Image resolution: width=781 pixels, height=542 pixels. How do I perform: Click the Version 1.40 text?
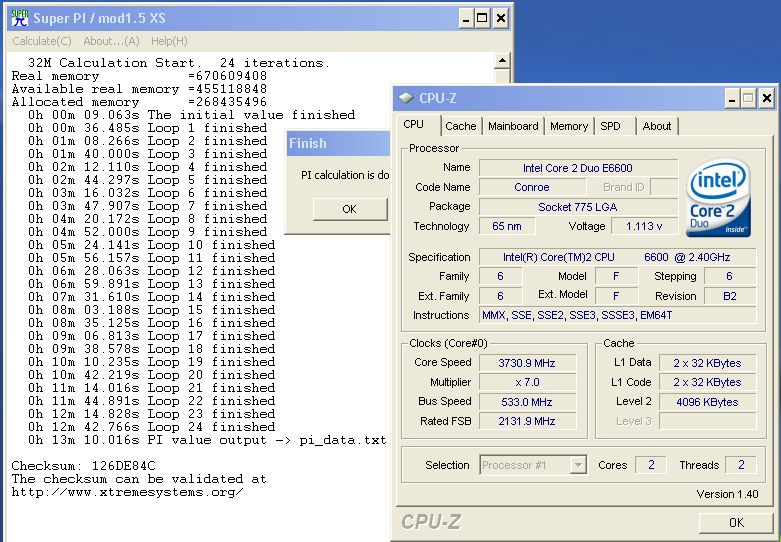click(727, 494)
